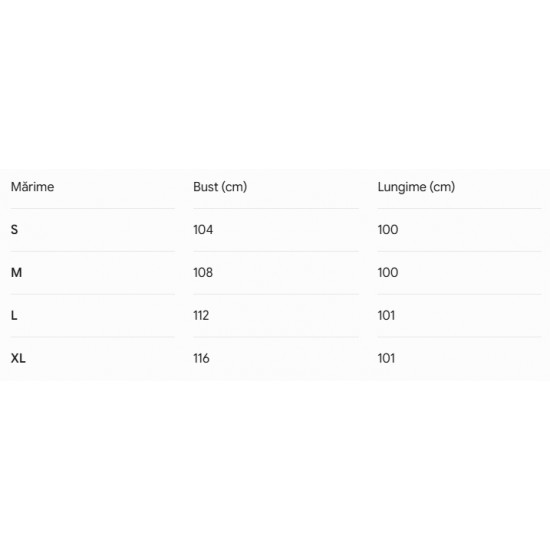Click length value 100 in S row
Viewport: 550px width, 550px height.
[x=388, y=230]
